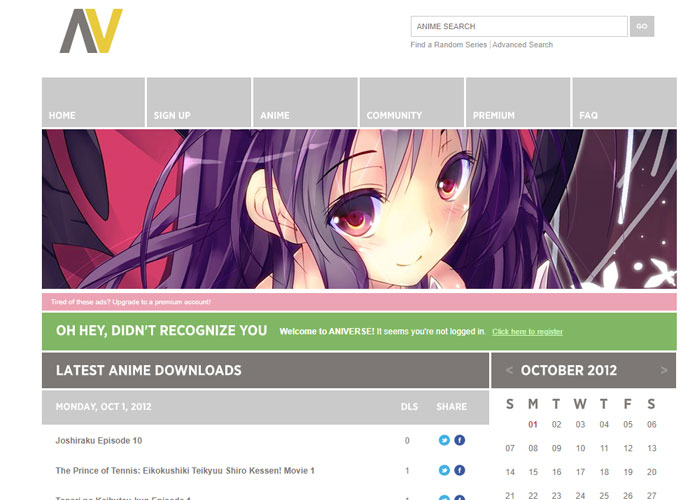Share Prince of Tennis movie on Twitter

(x=444, y=470)
